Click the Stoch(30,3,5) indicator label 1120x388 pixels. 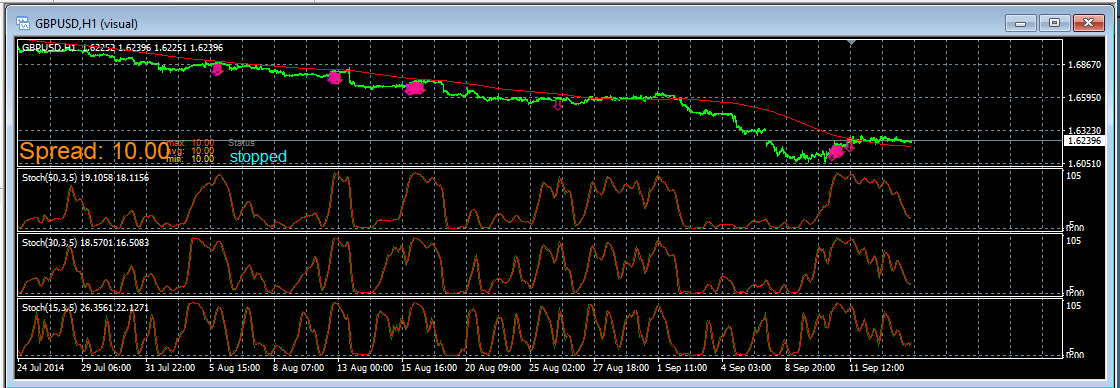coord(85,243)
